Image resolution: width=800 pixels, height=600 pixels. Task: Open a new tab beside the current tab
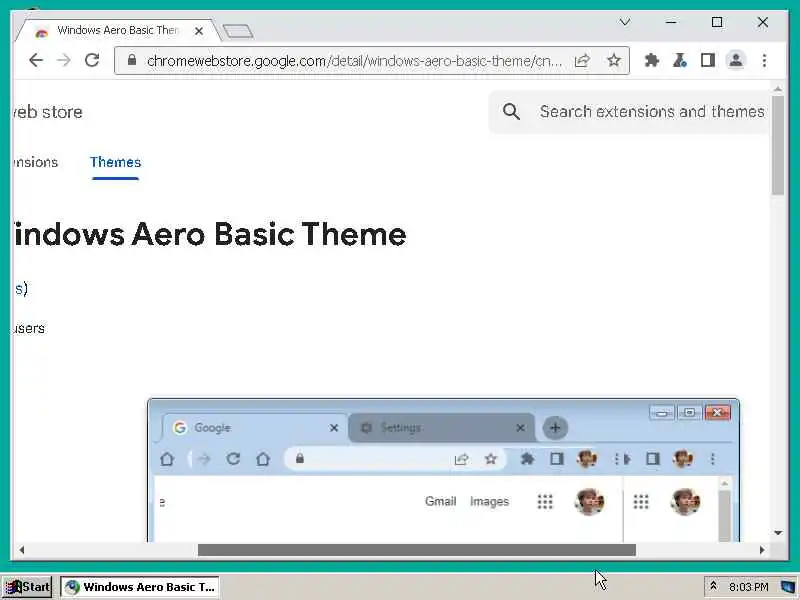coord(238,31)
